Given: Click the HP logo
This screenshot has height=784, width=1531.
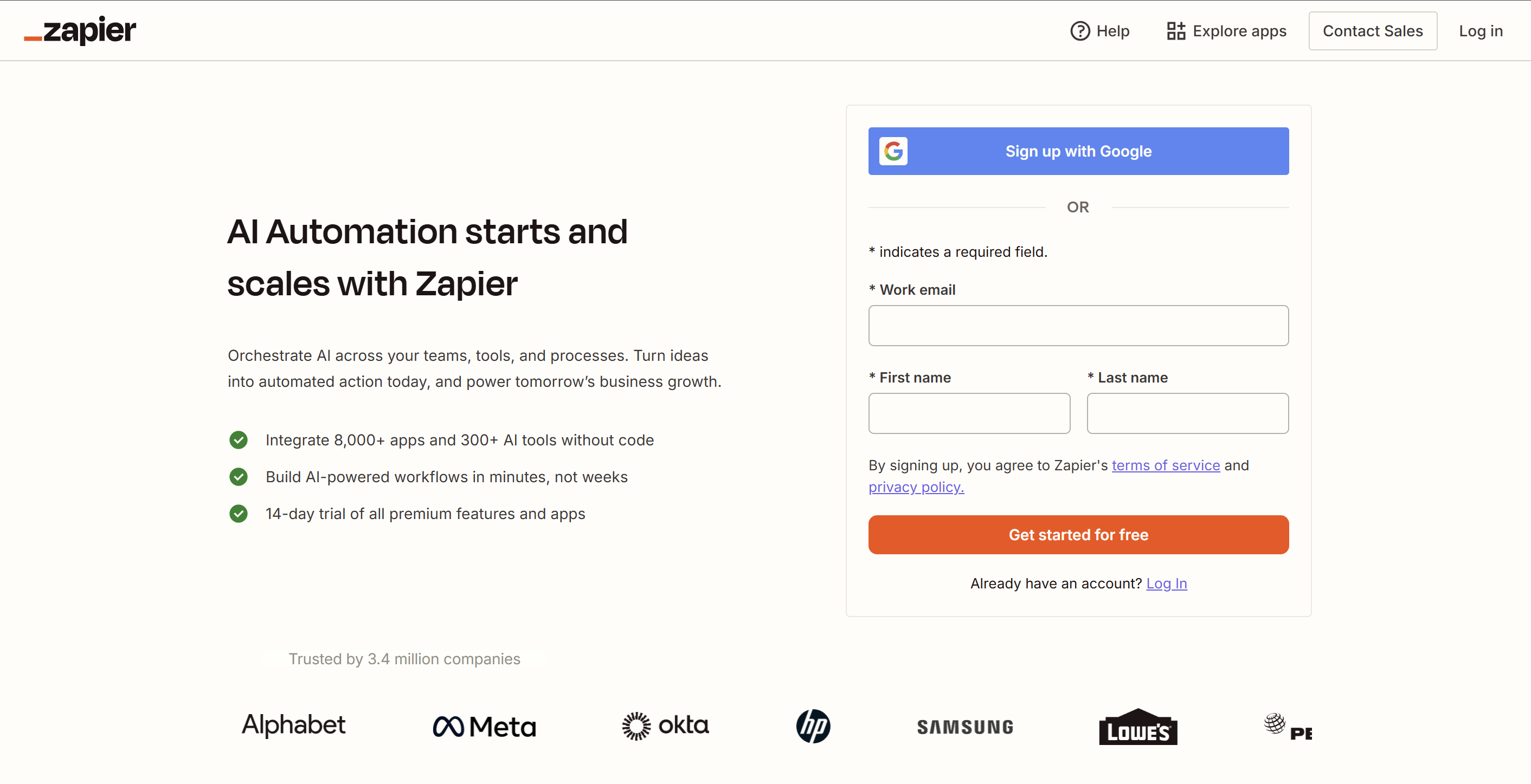Looking at the screenshot, I should point(813,726).
